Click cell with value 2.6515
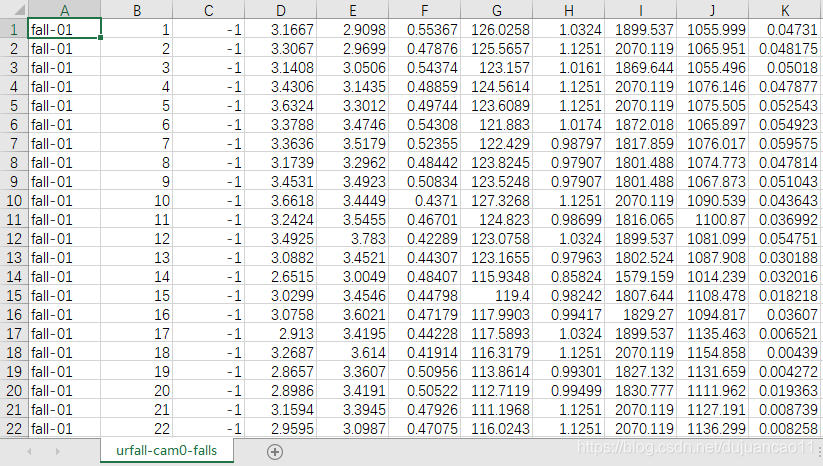This screenshot has height=466, width=823. tap(280, 277)
